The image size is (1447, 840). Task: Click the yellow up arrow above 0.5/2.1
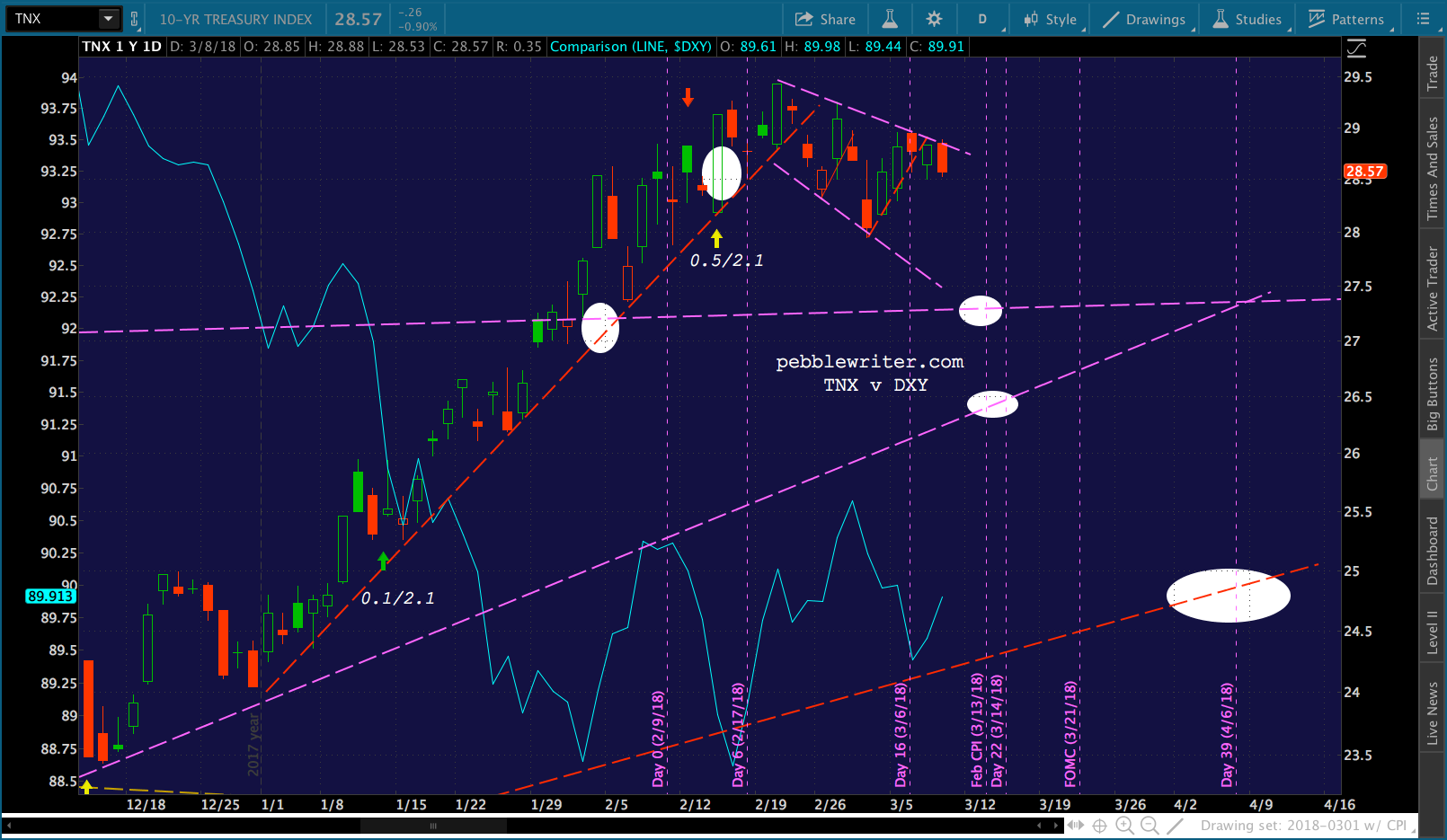716,238
